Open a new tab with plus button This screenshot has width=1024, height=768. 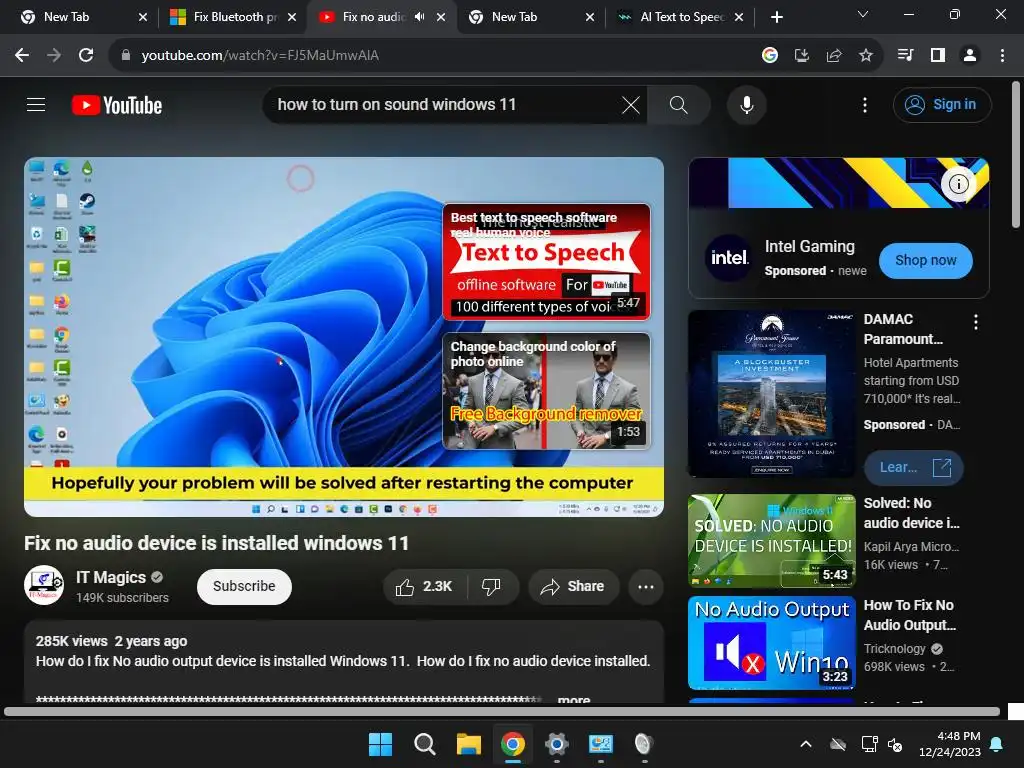pos(776,17)
